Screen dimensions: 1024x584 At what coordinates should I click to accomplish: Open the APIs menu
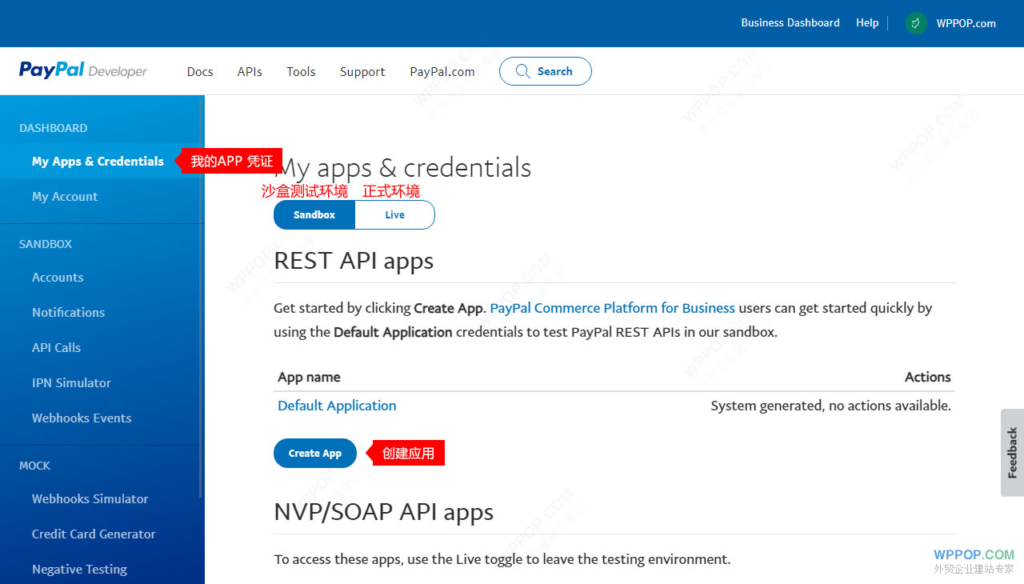pyautogui.click(x=250, y=72)
